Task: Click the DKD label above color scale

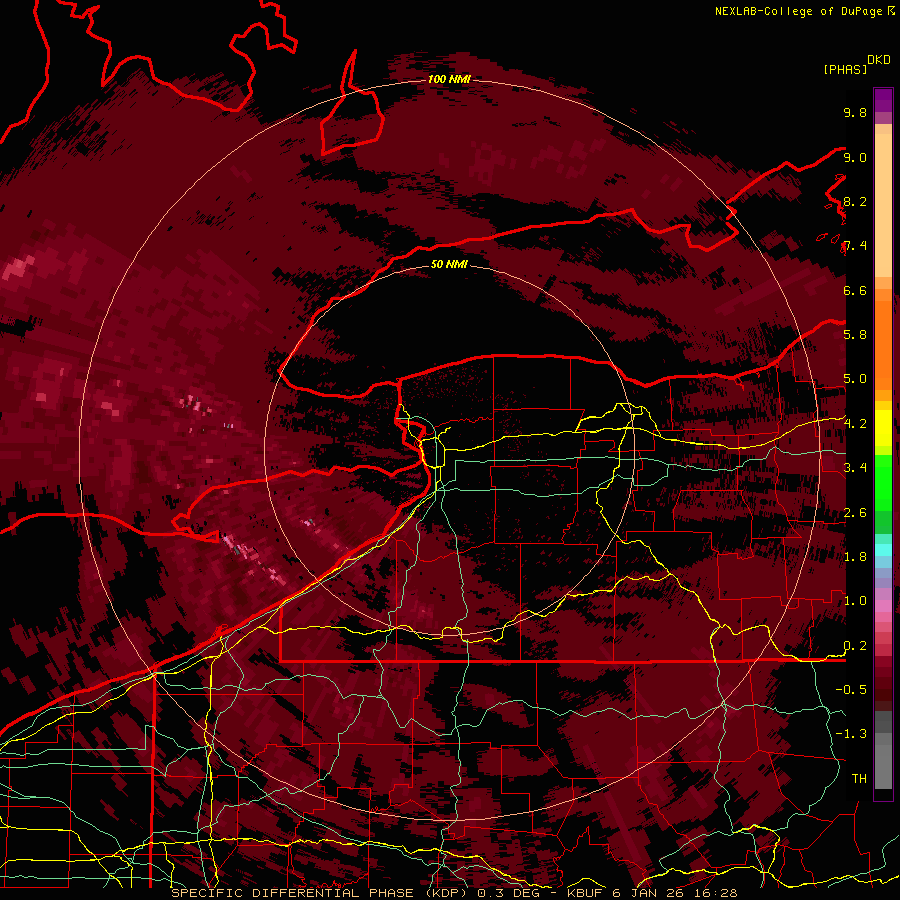Action: tap(879, 60)
